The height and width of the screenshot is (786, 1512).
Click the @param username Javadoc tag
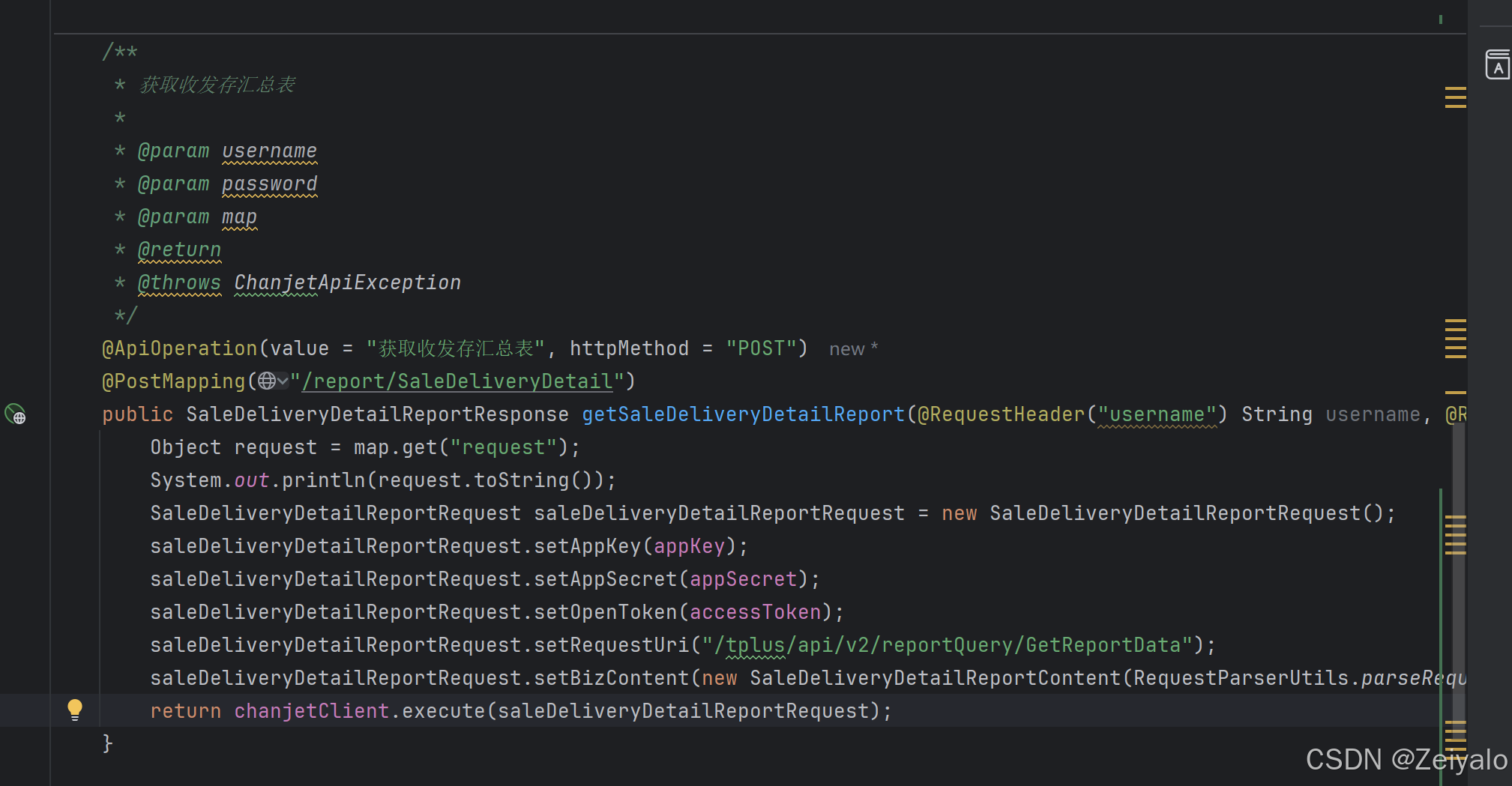point(227,151)
